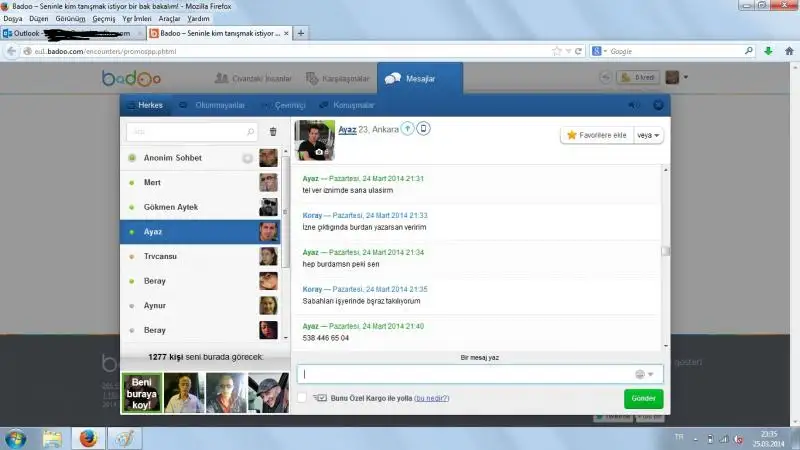Close the Badoo browser tab

pyautogui.click(x=286, y=33)
